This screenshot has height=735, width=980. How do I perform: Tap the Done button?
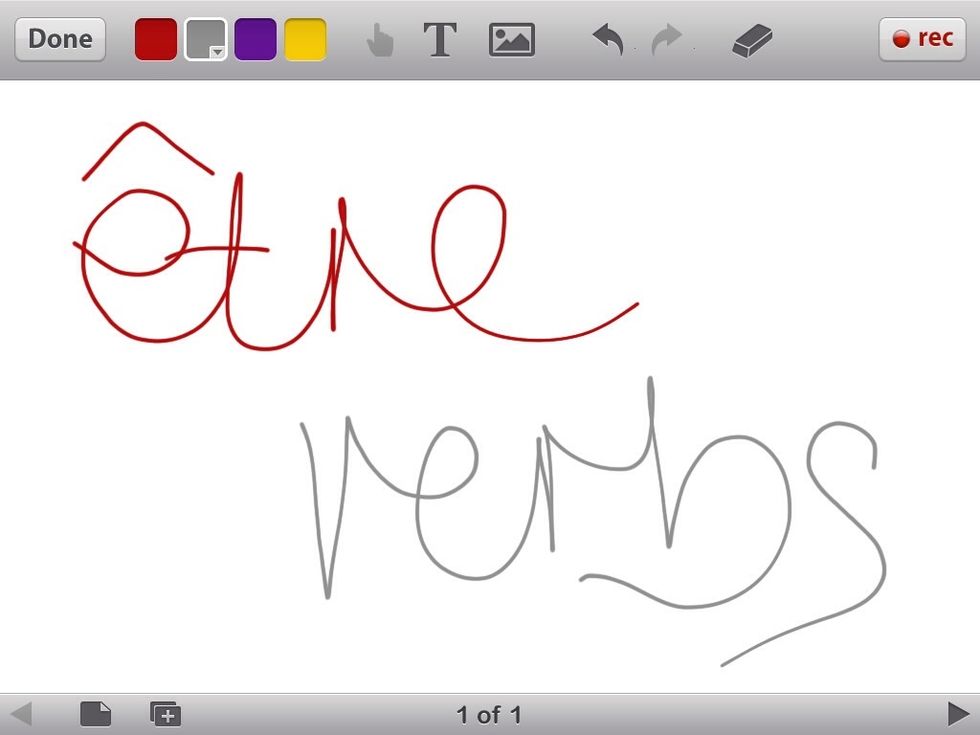point(60,39)
